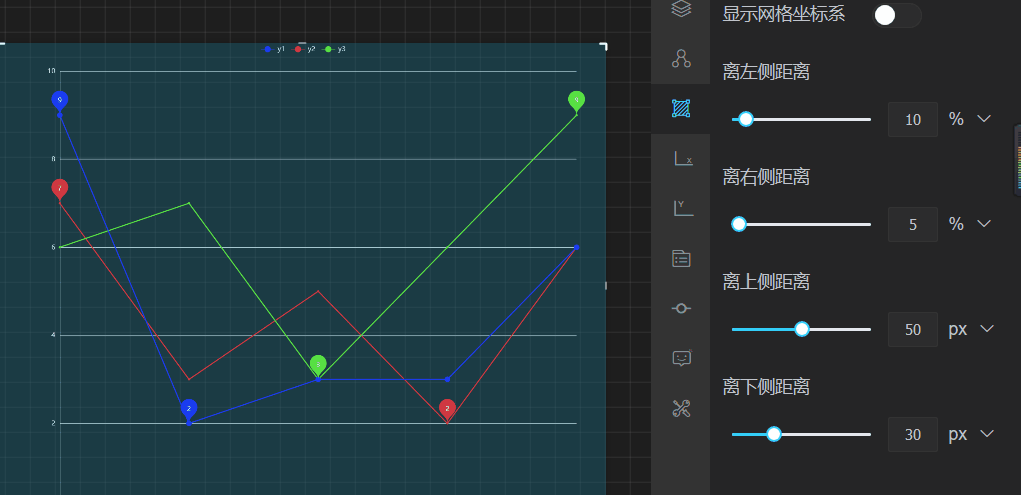
Task: Click the red y2 max marker pin labeled 7
Action: coord(60,188)
